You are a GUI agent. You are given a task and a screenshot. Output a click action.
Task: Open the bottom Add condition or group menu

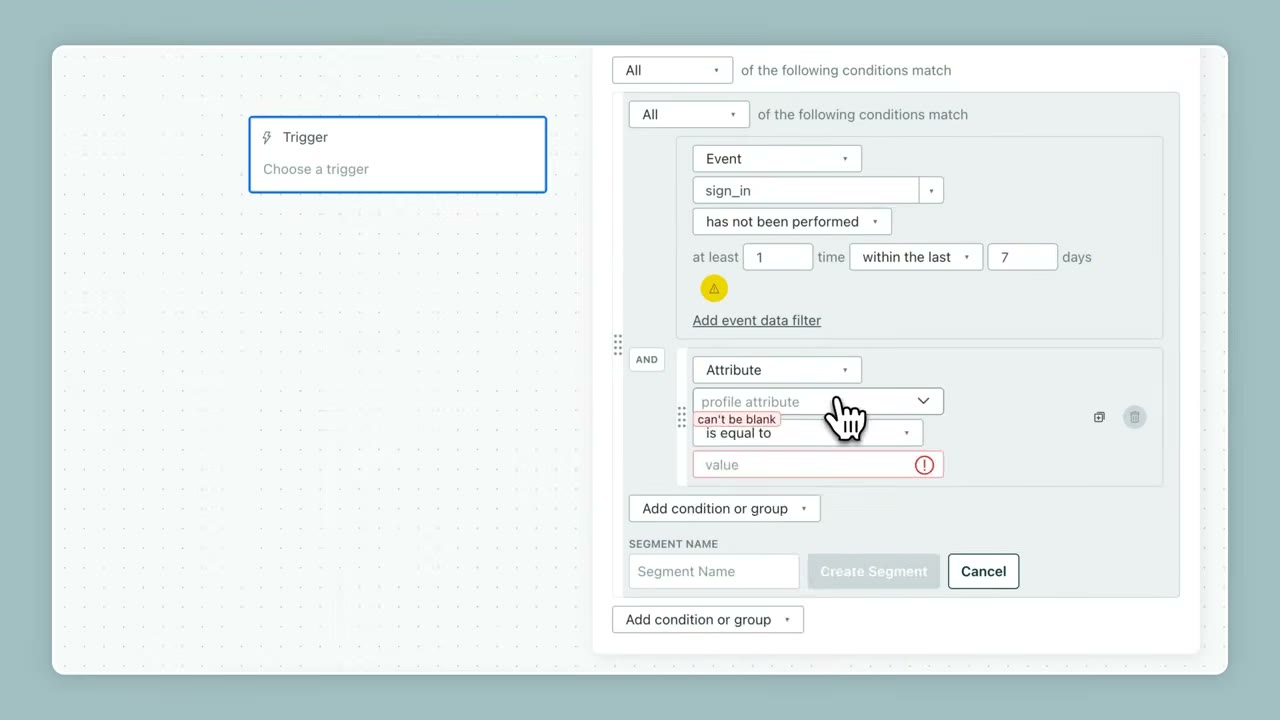coord(708,620)
